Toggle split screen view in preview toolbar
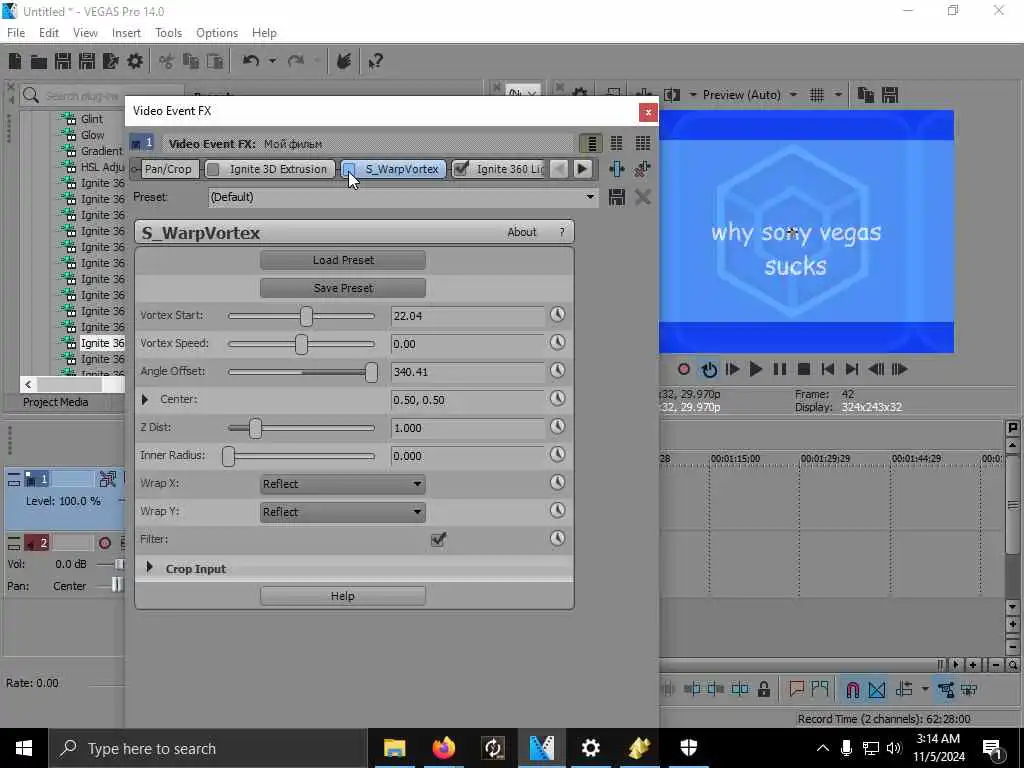1024x768 pixels. (672, 95)
